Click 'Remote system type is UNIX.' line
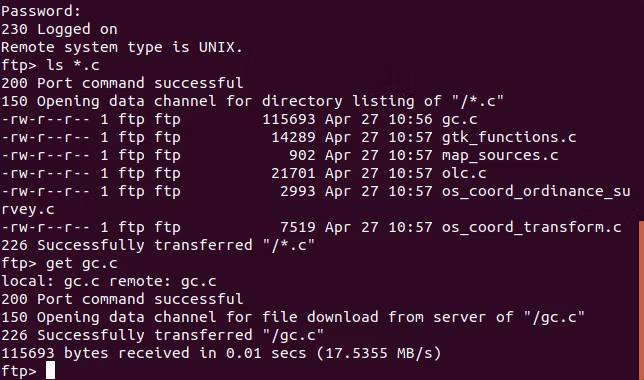The width and height of the screenshot is (644, 380). [122, 47]
